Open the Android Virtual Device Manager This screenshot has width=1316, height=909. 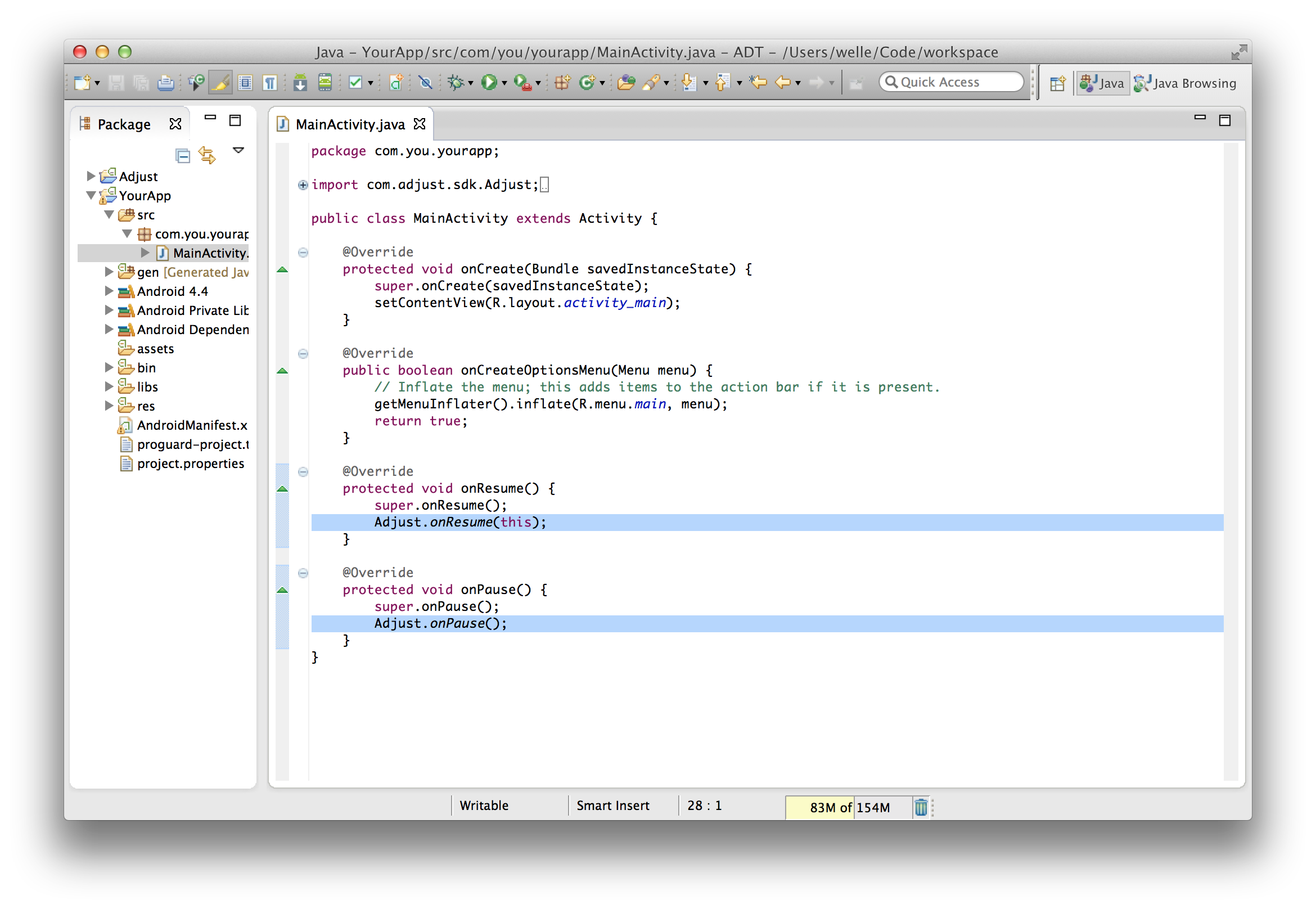coord(325,83)
